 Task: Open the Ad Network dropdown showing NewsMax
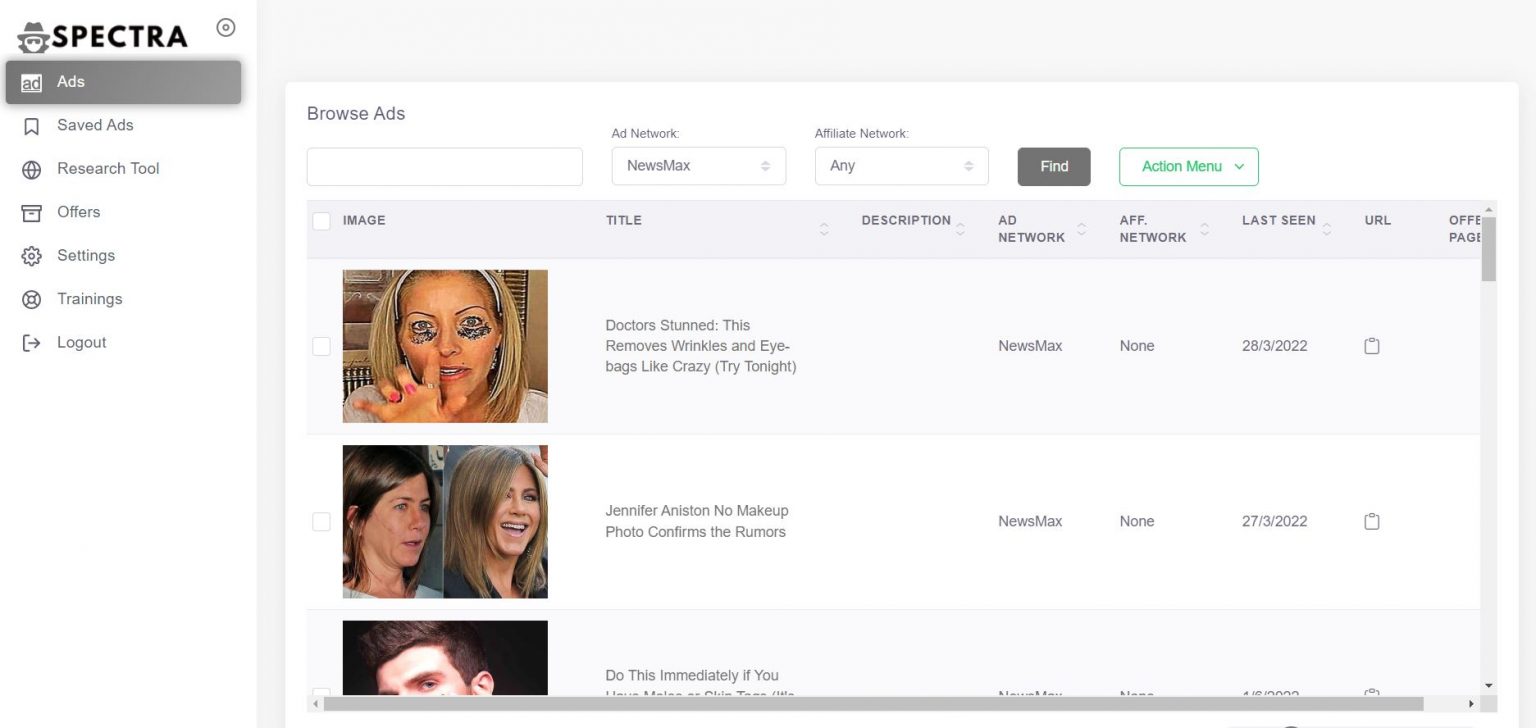(698, 165)
